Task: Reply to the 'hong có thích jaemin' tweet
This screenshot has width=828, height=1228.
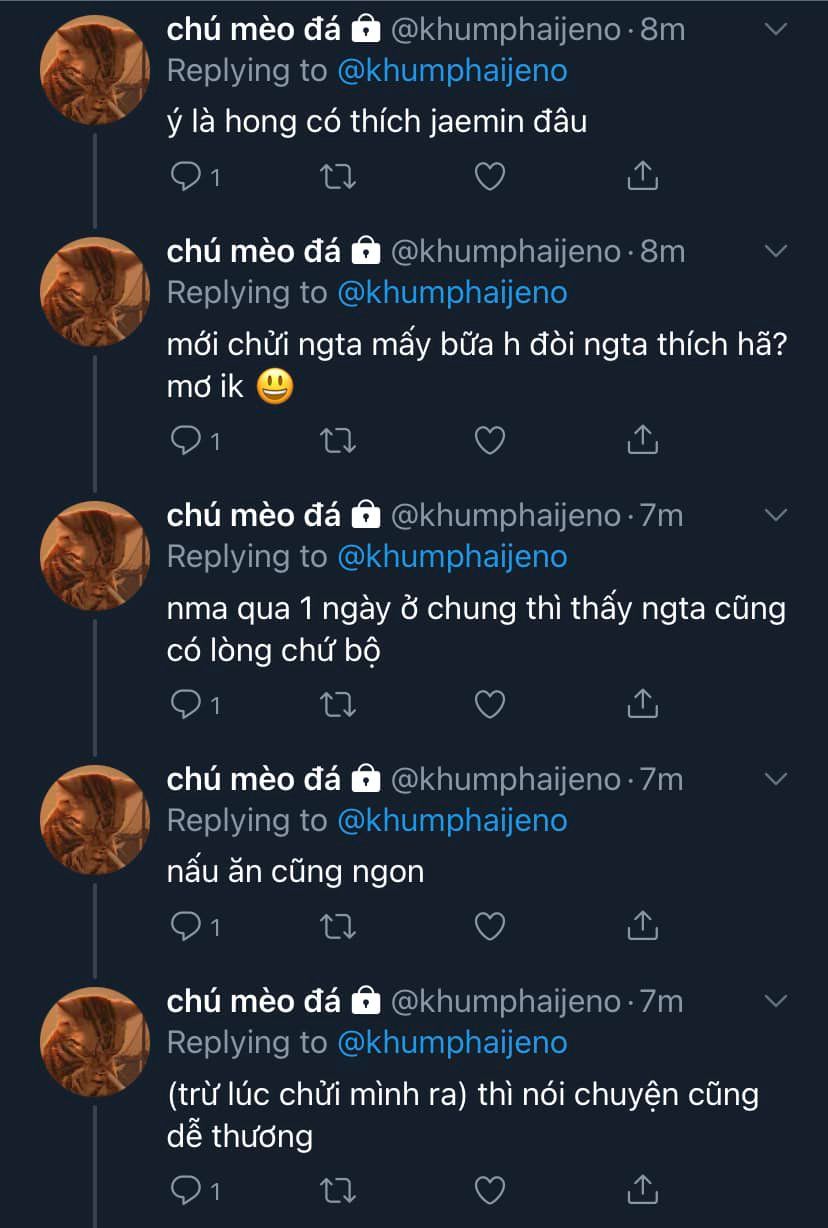Action: tap(186, 177)
